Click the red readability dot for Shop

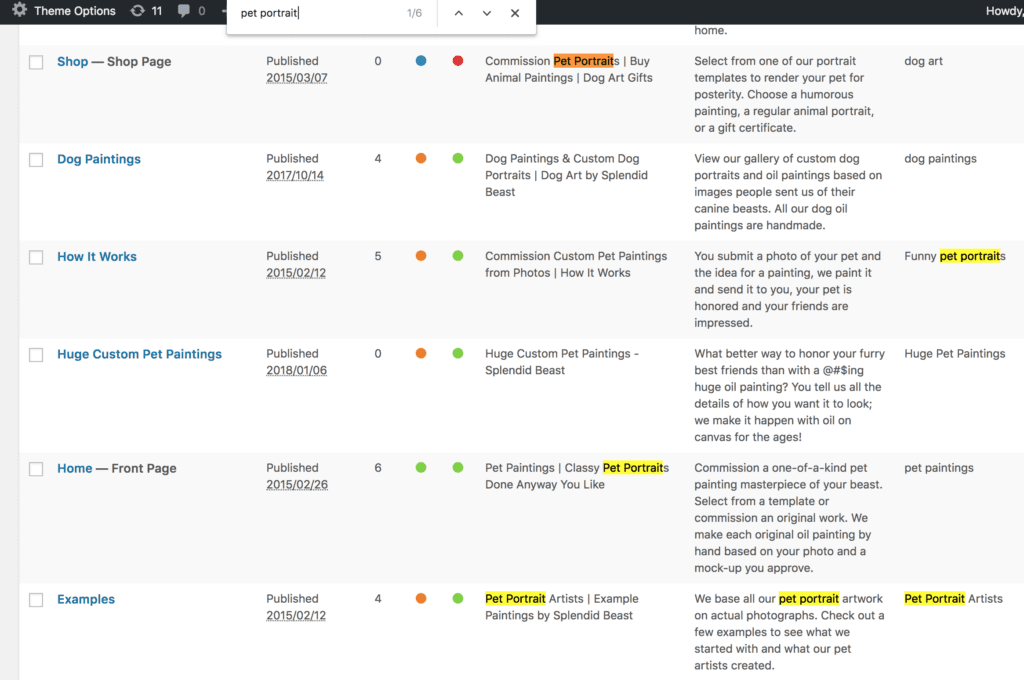[x=458, y=61]
